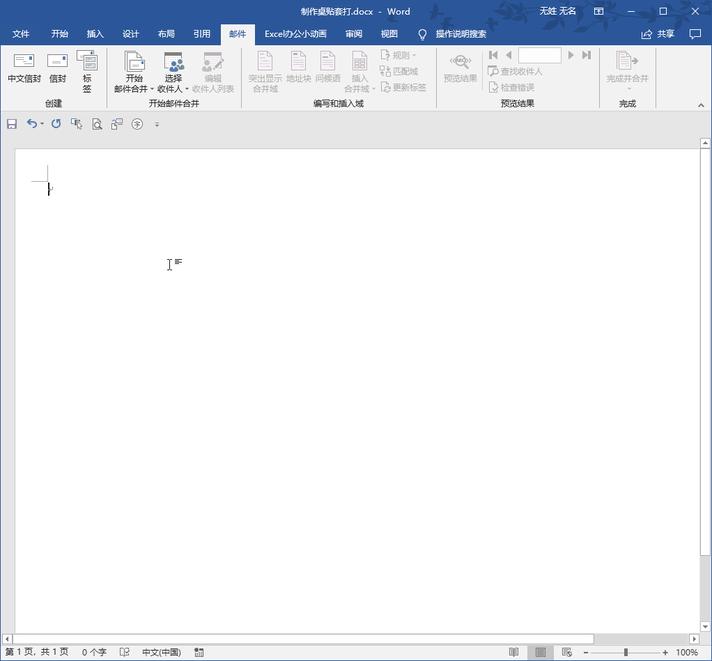Click the account name 无姓 无名
This screenshot has height=661, width=712.
[x=557, y=11]
